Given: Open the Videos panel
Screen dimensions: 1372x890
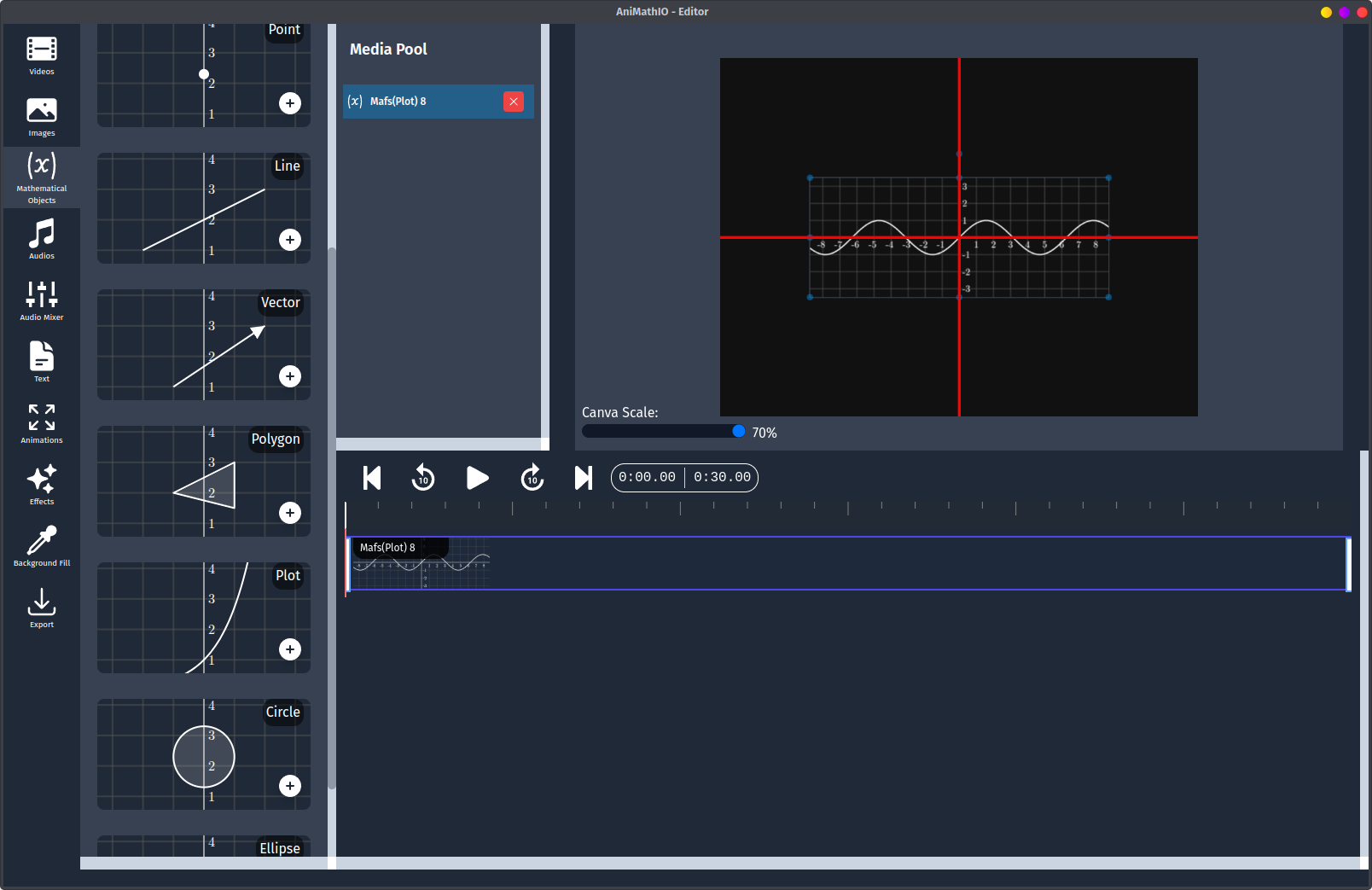Looking at the screenshot, I should (41, 55).
